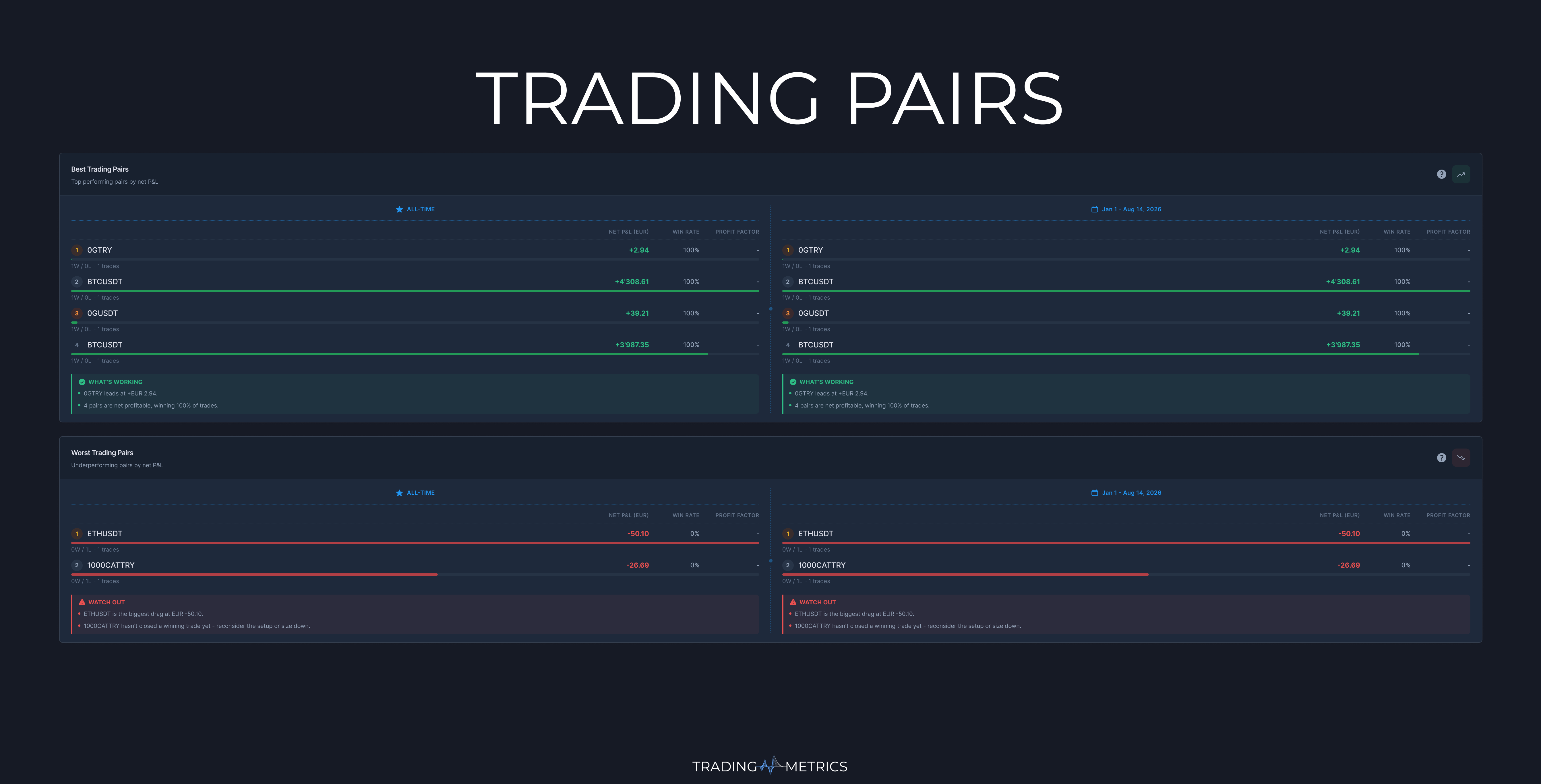
Task: Click "0W / 1L · 1 trades" under date-range 1000CATTRY
Action: (806, 581)
